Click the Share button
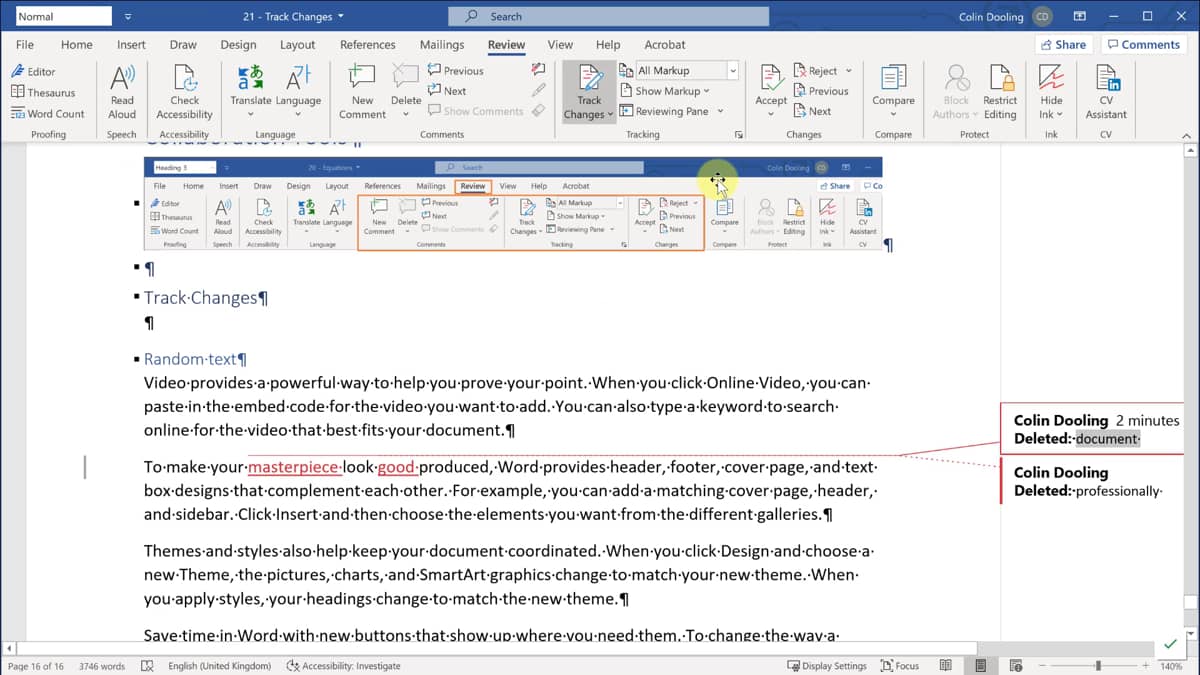The height and width of the screenshot is (675, 1200). pos(1063,45)
